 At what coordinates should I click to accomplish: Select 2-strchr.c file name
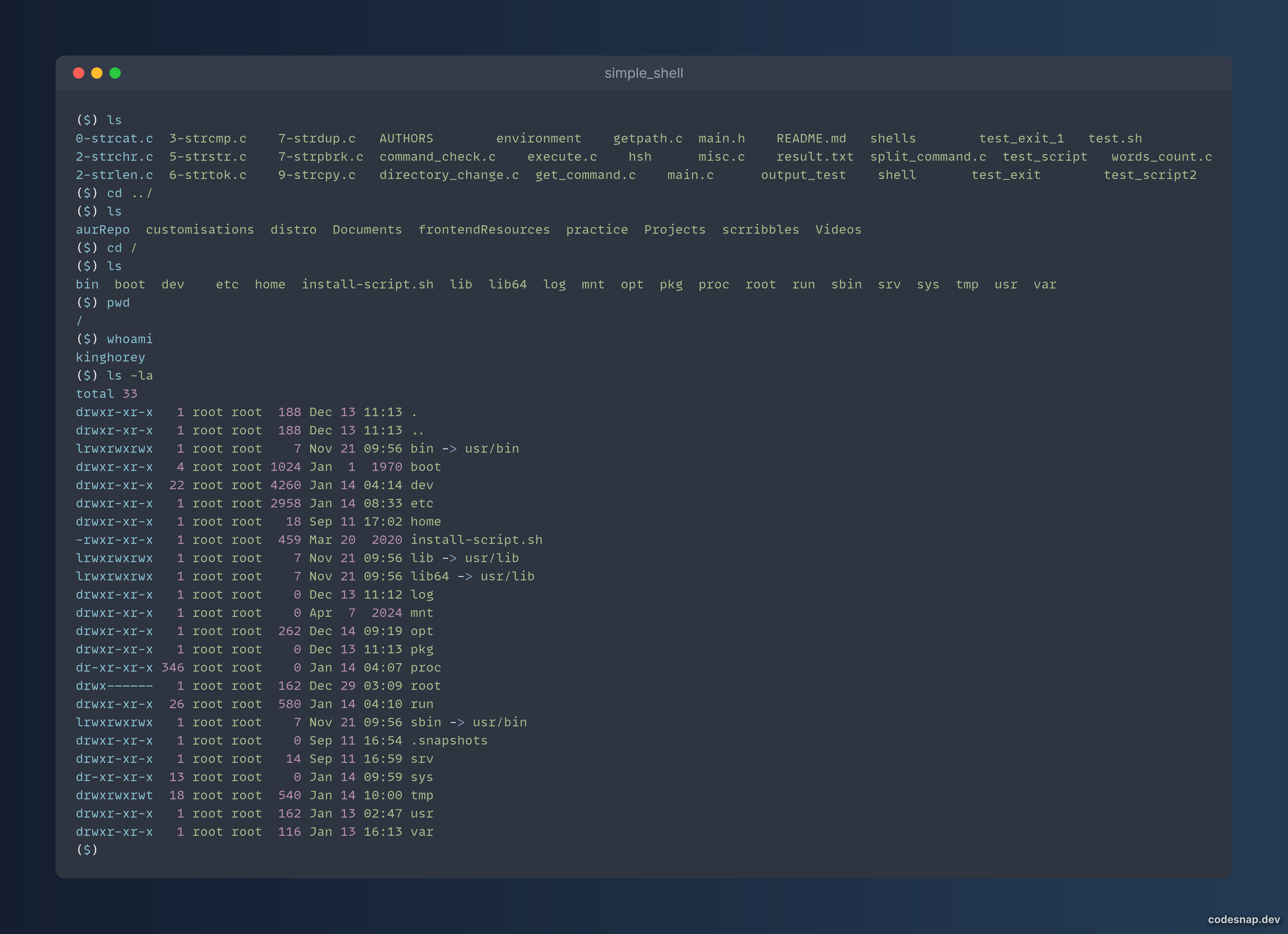(114, 157)
